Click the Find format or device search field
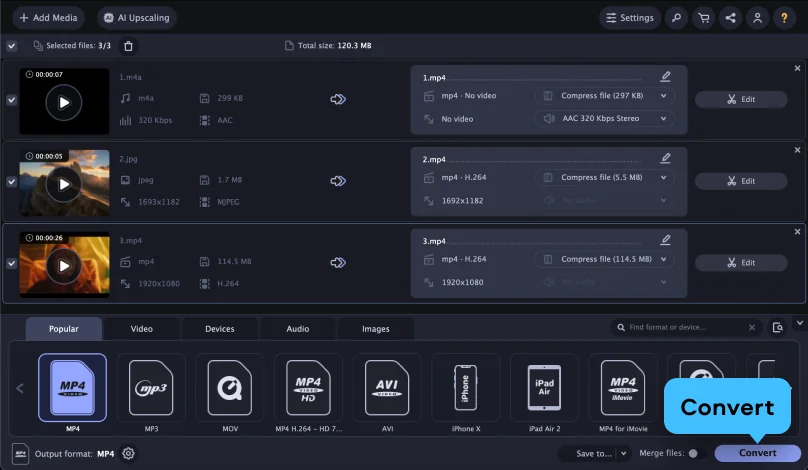Image resolution: width=808 pixels, height=470 pixels. 689,327
